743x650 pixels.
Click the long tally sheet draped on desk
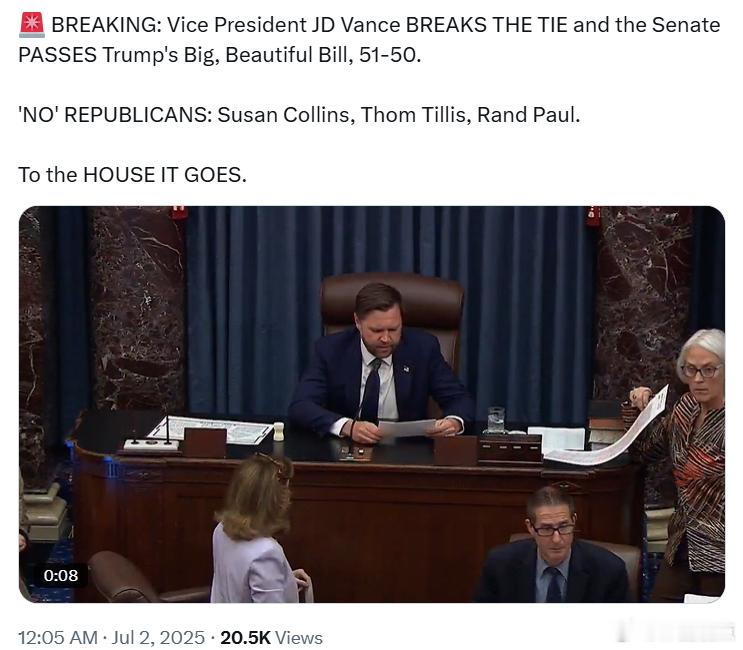[609, 432]
